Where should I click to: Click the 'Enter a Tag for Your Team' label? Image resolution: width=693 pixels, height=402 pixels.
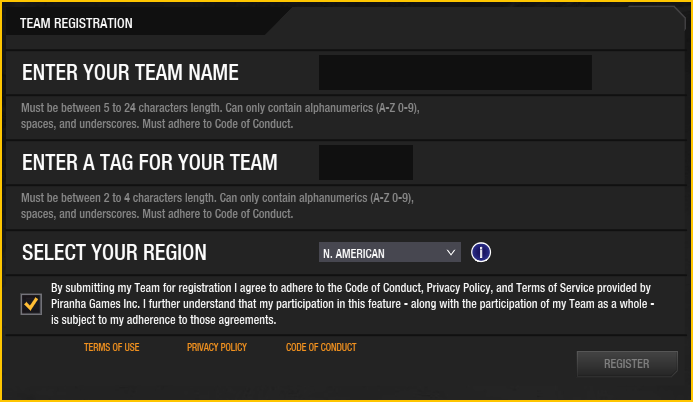tap(150, 162)
